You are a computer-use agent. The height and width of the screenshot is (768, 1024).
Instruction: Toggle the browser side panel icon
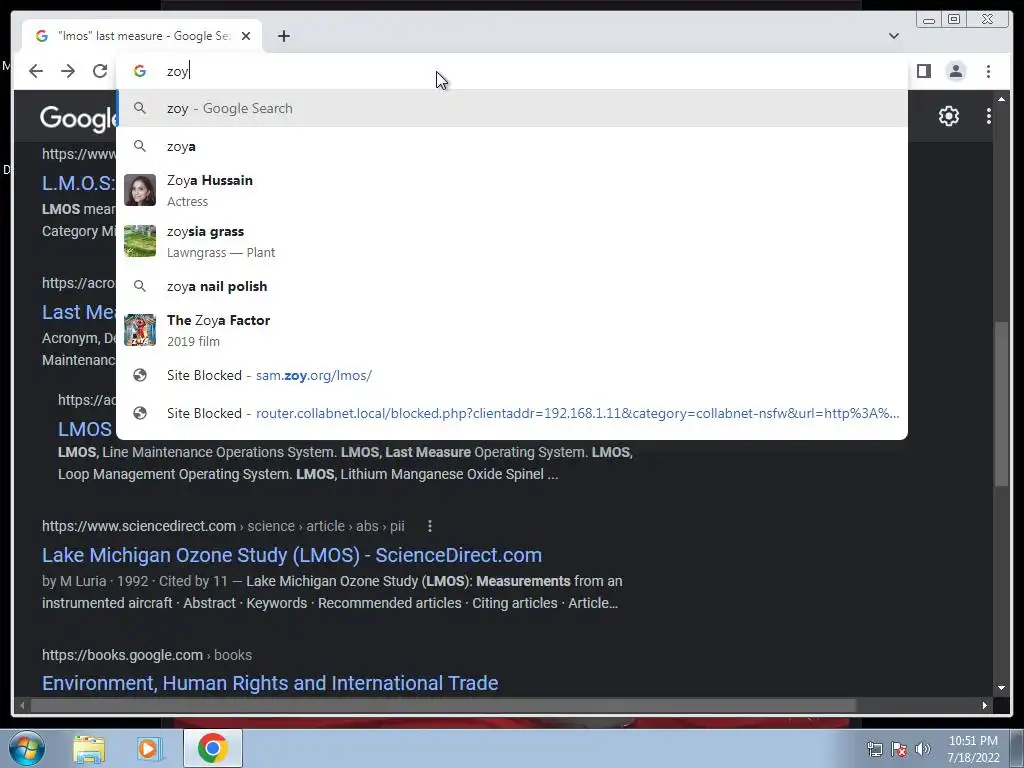pyautogui.click(x=923, y=71)
